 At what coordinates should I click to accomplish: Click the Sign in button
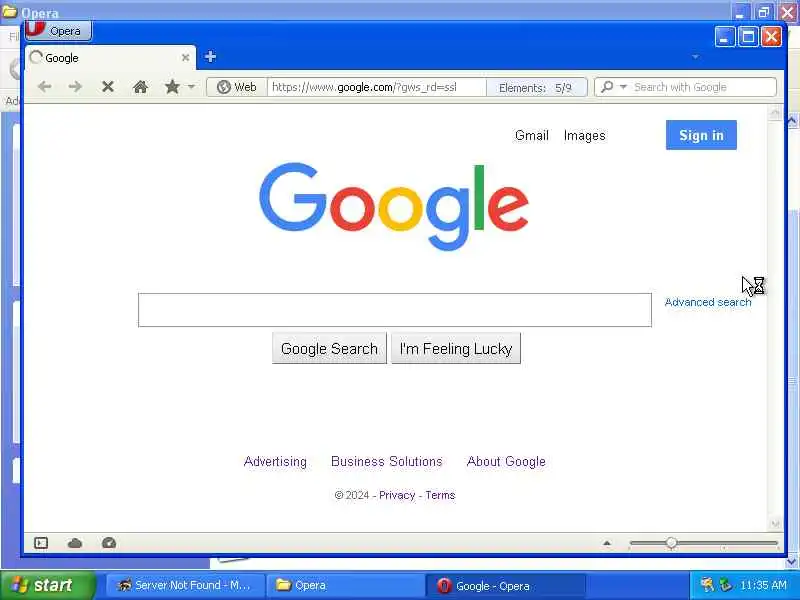(701, 135)
